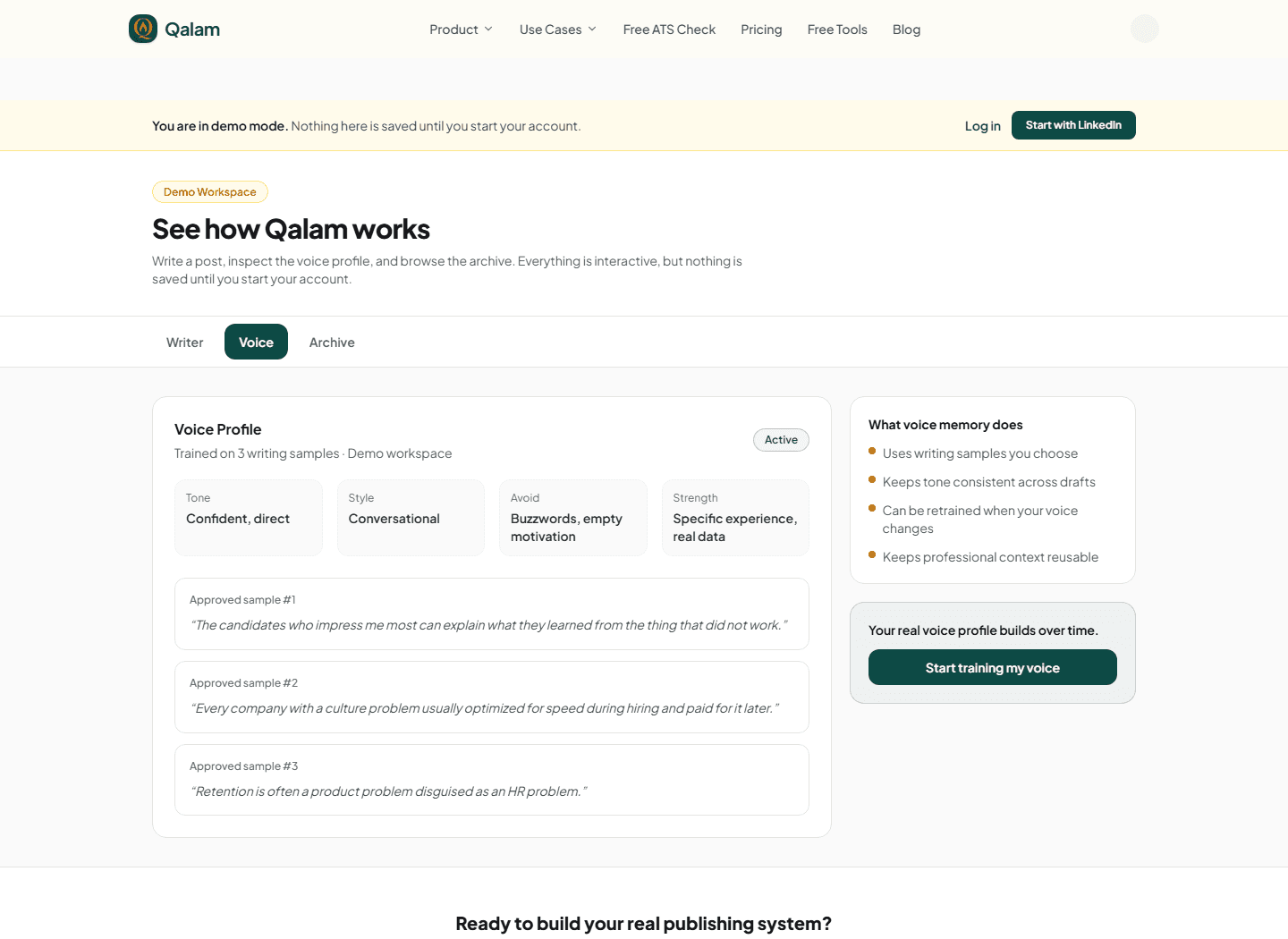Go to Pricing page
Viewport: 1288px width, 939px height.
pyautogui.click(x=761, y=30)
